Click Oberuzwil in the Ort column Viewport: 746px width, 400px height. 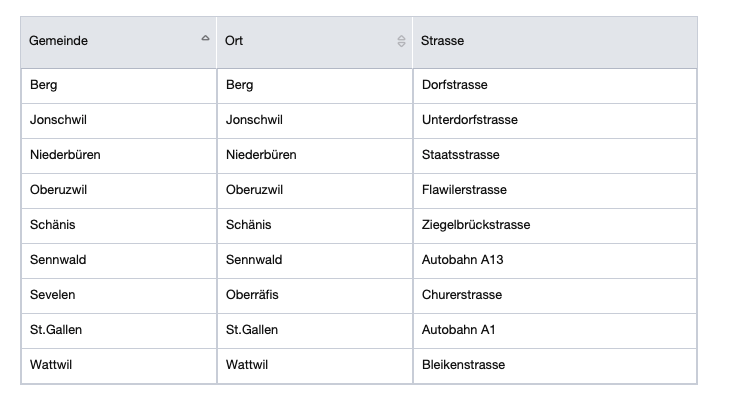tap(255, 190)
